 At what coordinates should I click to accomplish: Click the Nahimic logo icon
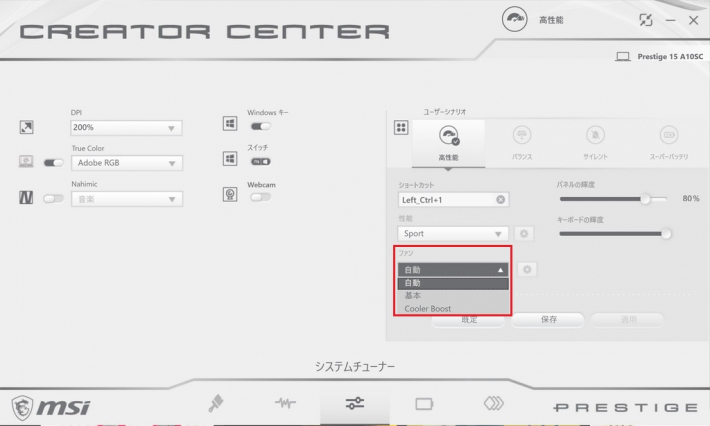click(27, 199)
